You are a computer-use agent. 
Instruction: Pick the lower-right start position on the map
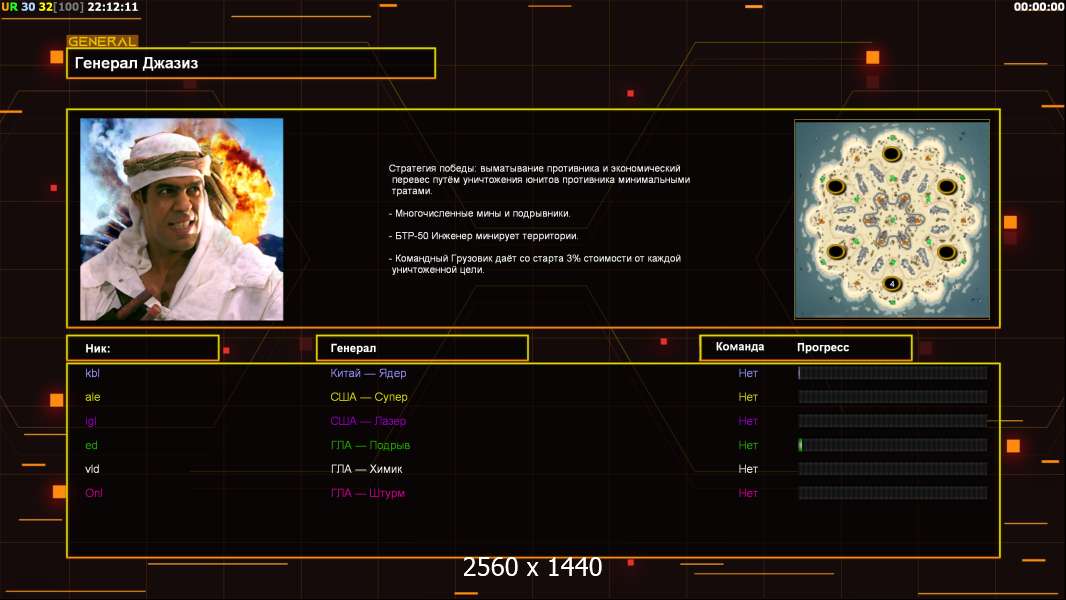[947, 251]
